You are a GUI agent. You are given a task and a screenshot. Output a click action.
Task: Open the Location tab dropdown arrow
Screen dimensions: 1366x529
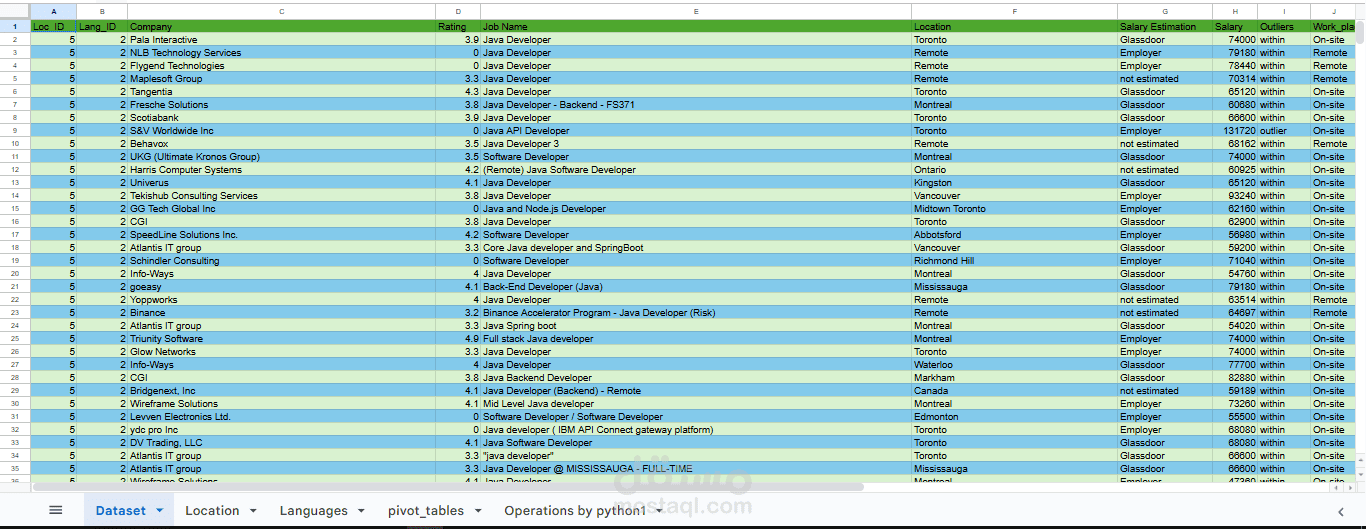click(x=253, y=510)
